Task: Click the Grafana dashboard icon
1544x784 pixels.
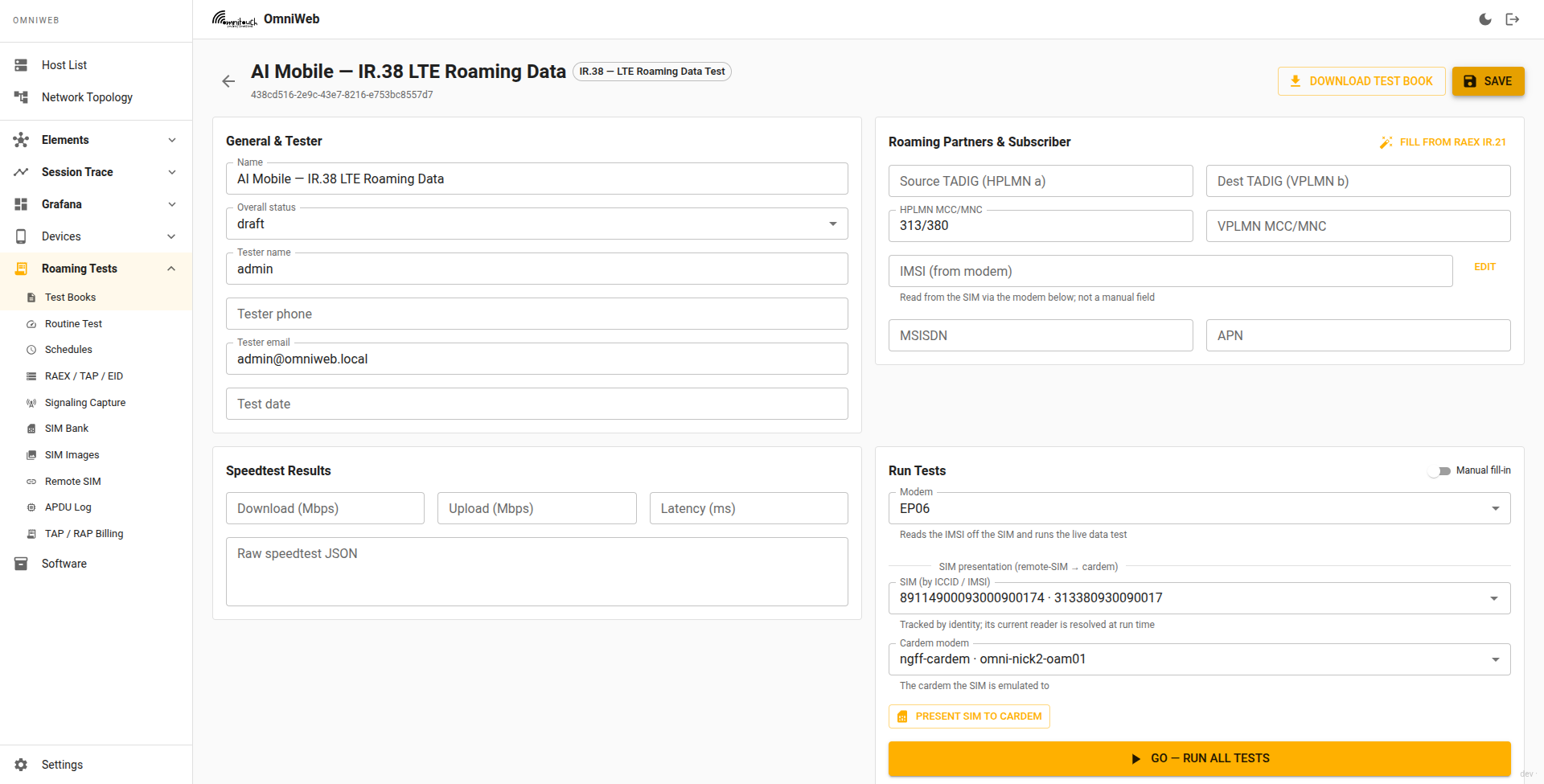Action: click(21, 204)
